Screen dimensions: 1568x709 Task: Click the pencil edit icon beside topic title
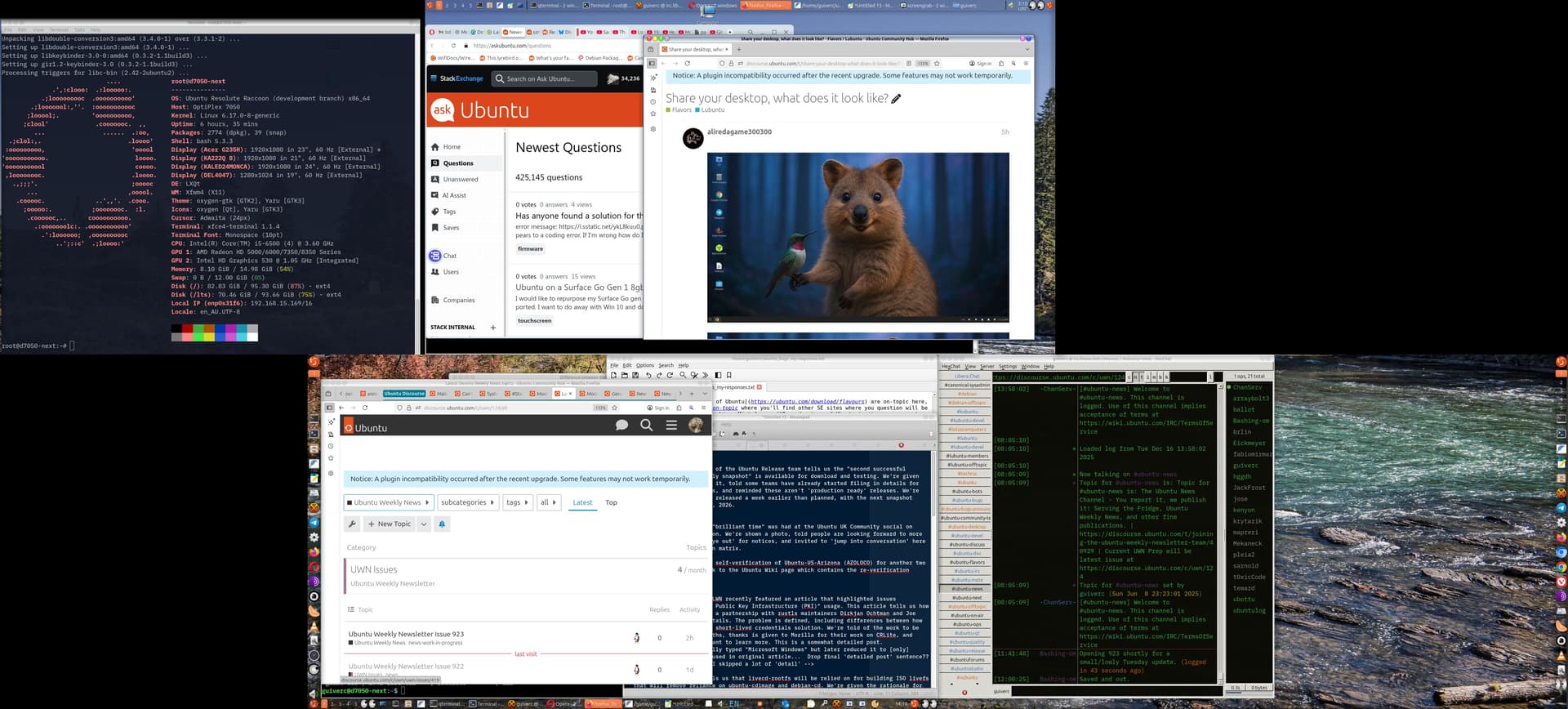(896, 99)
